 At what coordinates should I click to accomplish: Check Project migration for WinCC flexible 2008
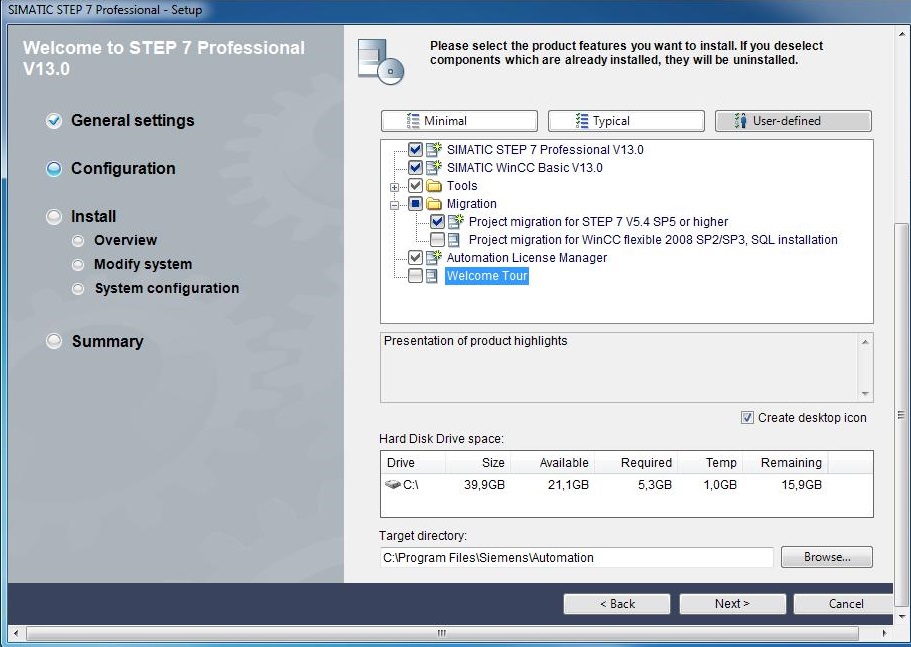point(437,239)
